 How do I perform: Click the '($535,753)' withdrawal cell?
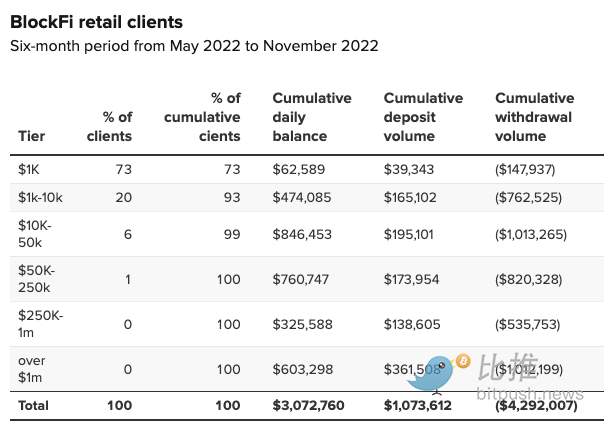point(527,325)
